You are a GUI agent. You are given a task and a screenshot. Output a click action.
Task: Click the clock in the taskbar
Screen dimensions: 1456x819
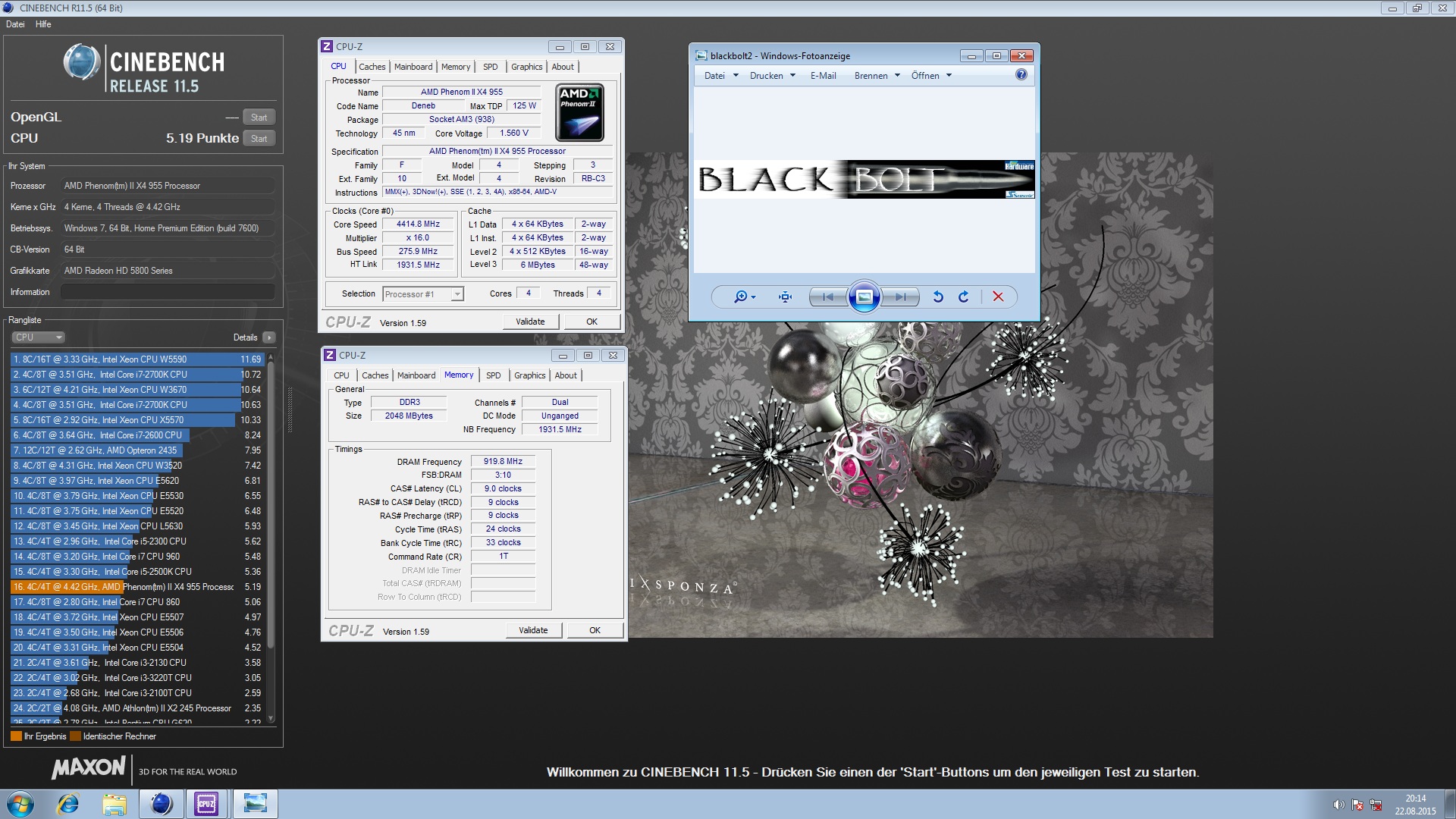point(1415,805)
